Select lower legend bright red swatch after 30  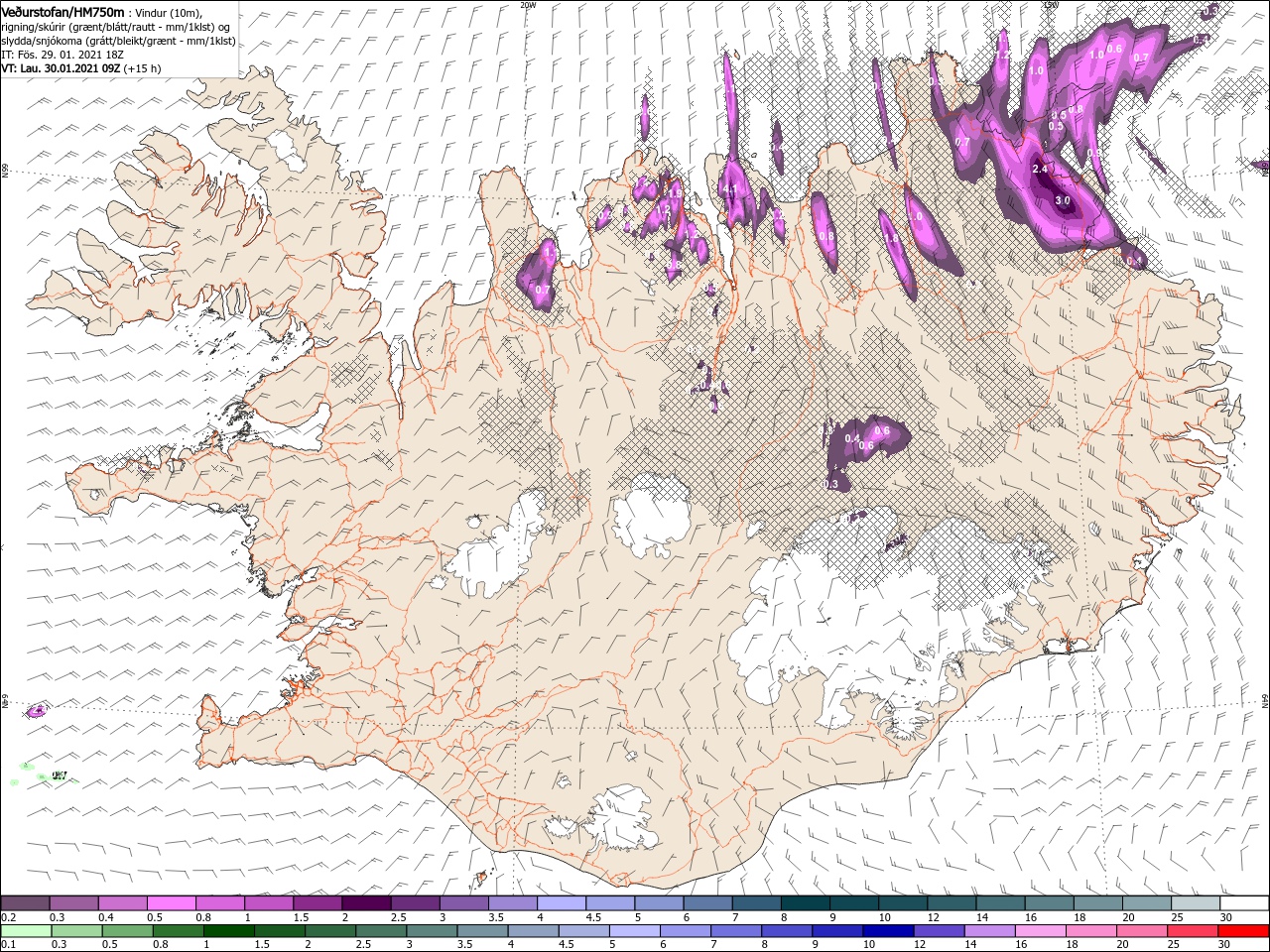(x=1244, y=930)
